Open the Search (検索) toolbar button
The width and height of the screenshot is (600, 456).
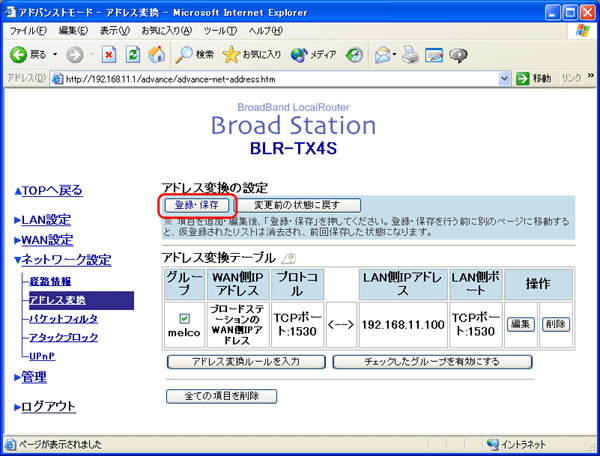(x=195, y=55)
